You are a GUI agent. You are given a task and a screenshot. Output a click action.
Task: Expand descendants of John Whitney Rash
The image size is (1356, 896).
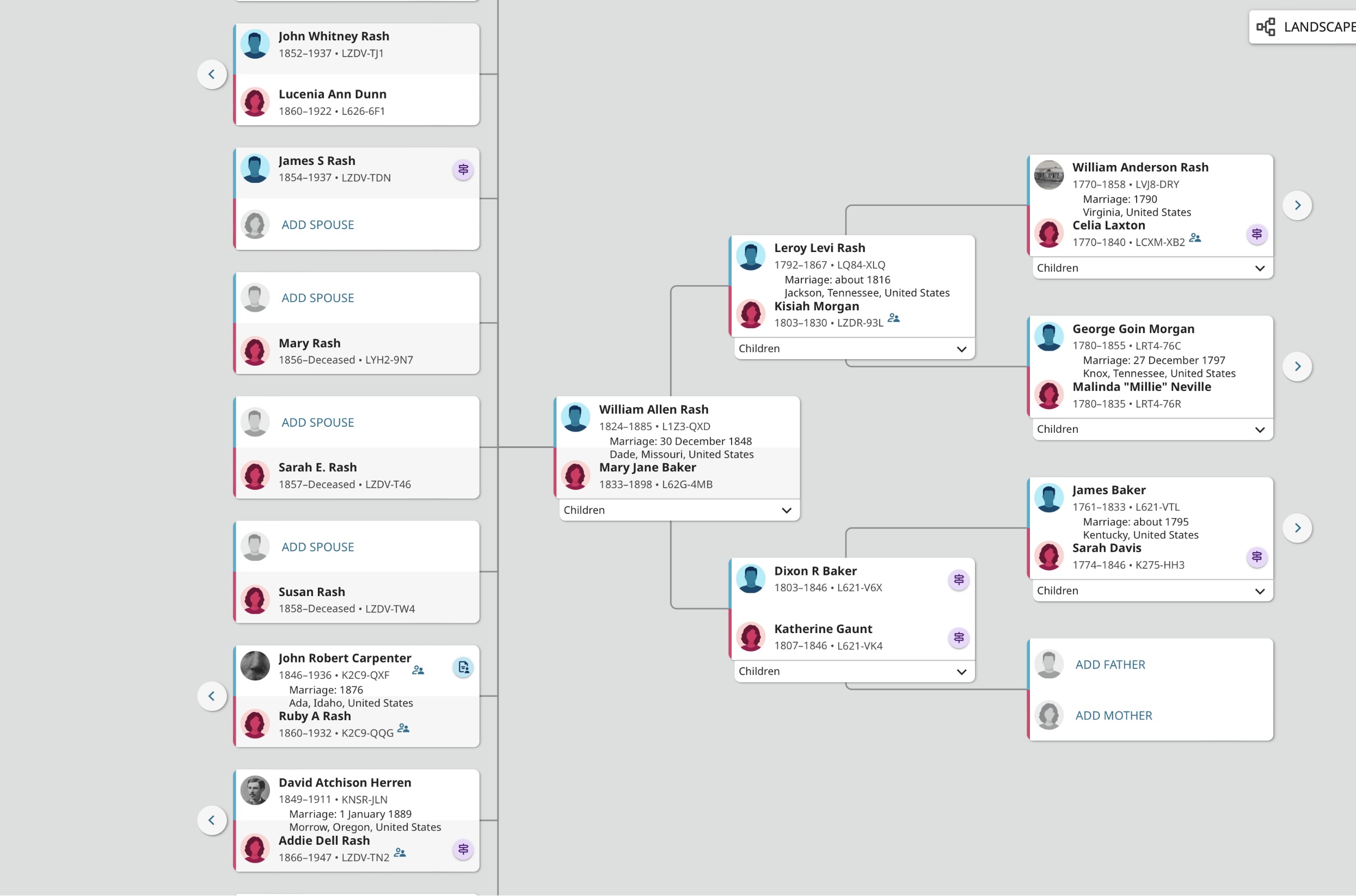click(x=212, y=74)
